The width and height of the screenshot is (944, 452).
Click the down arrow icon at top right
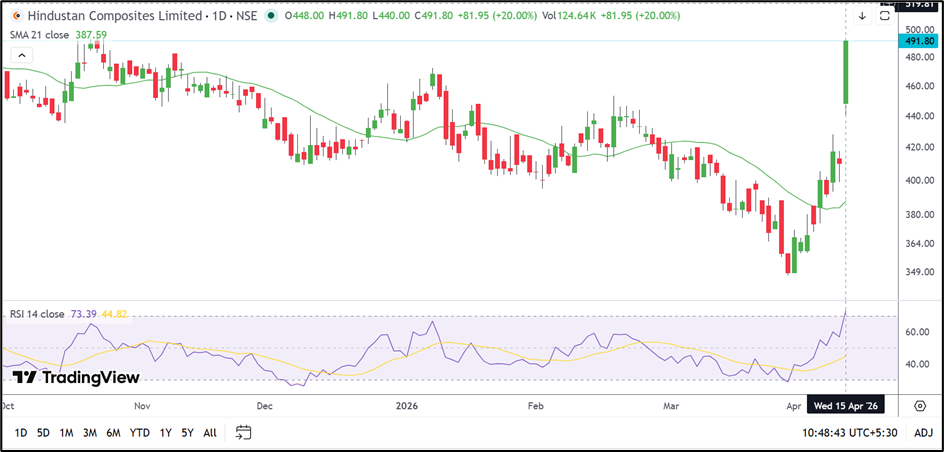point(862,15)
